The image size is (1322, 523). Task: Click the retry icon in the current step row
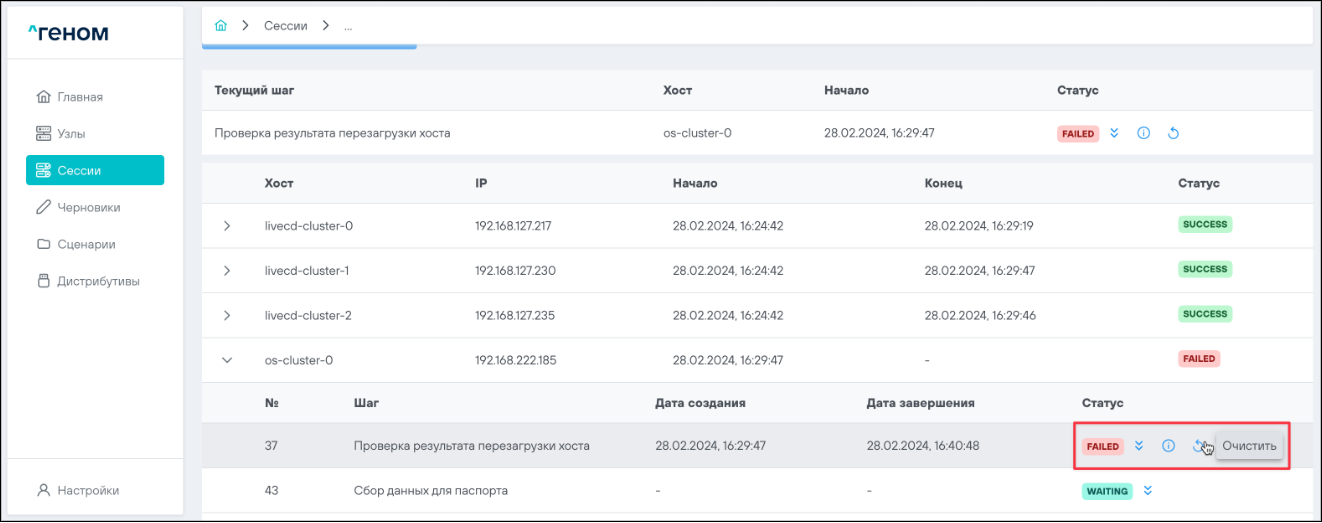pos(1174,133)
